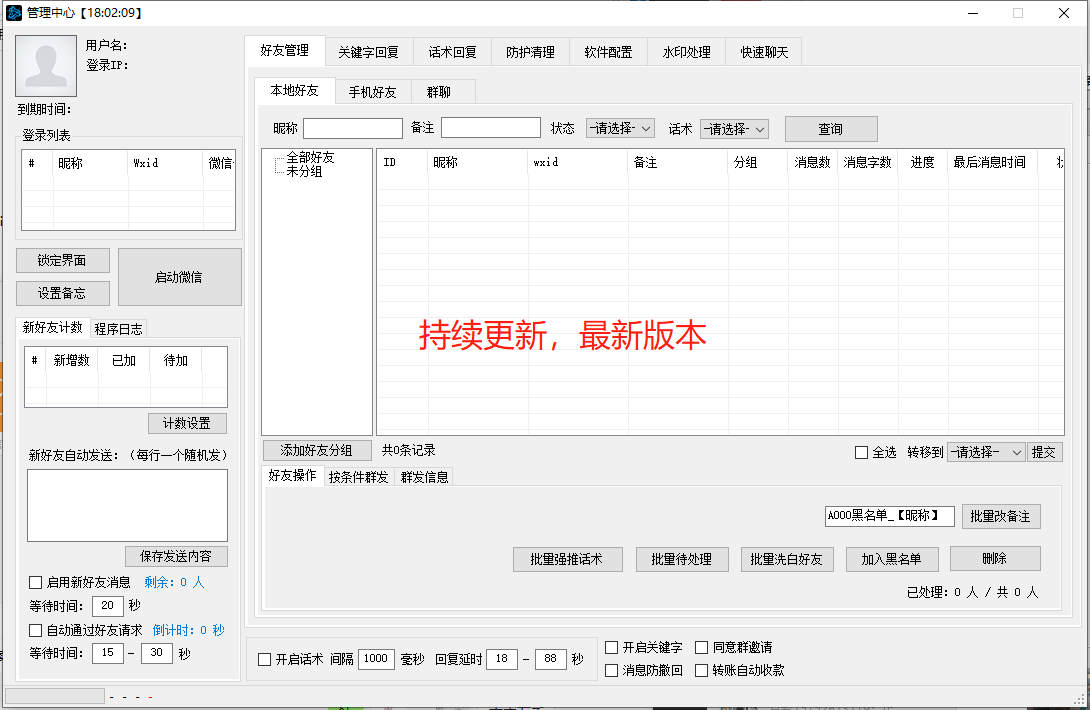This screenshot has height=710, width=1090.
Task: Click the 间隔 field showing 1000
Action: (x=376, y=659)
